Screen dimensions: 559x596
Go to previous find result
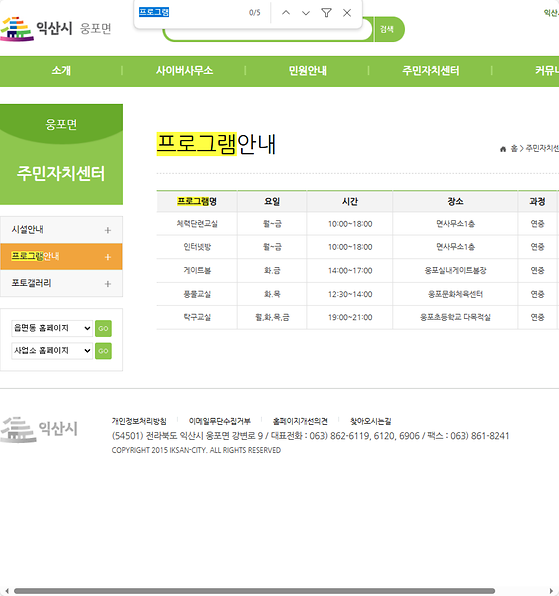(x=286, y=13)
